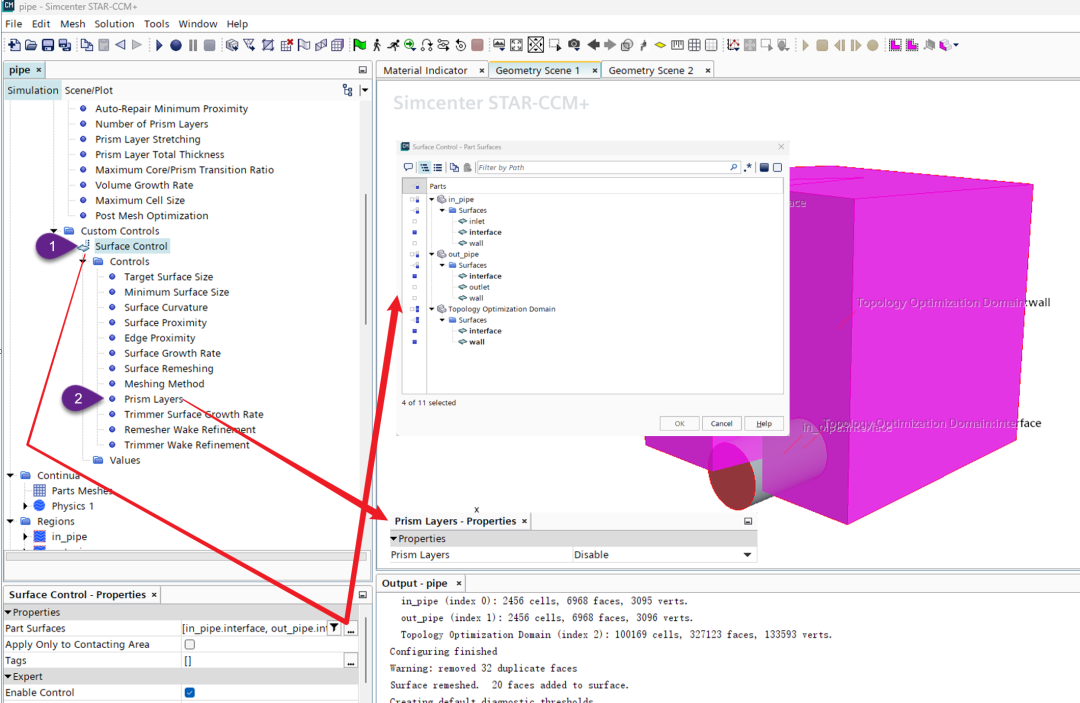Click the tree options icon beside Scene/Plot
1080x703 pixels.
[347, 90]
